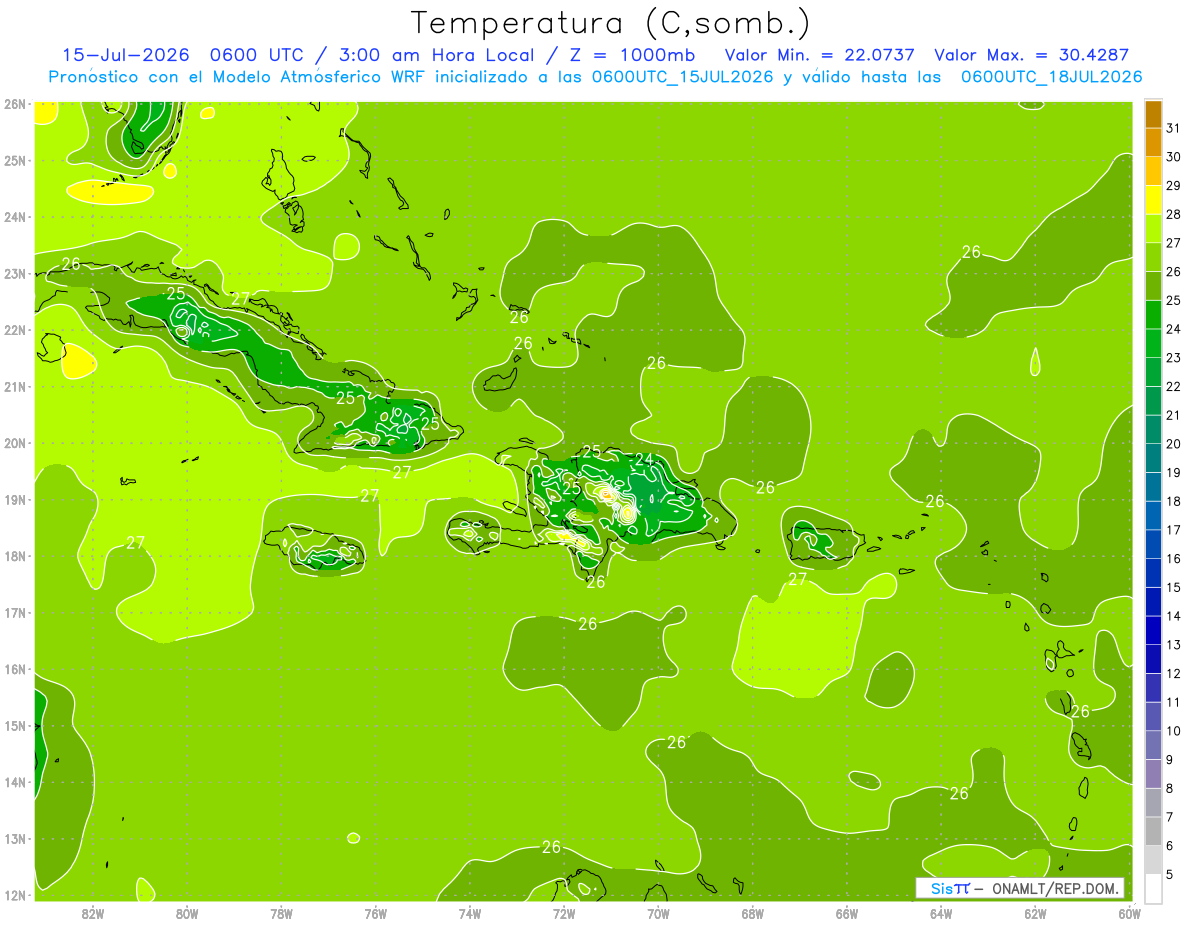This screenshot has width=1200, height=927.
Task: Click the latitude axis label 22N
Action: [x=14, y=330]
